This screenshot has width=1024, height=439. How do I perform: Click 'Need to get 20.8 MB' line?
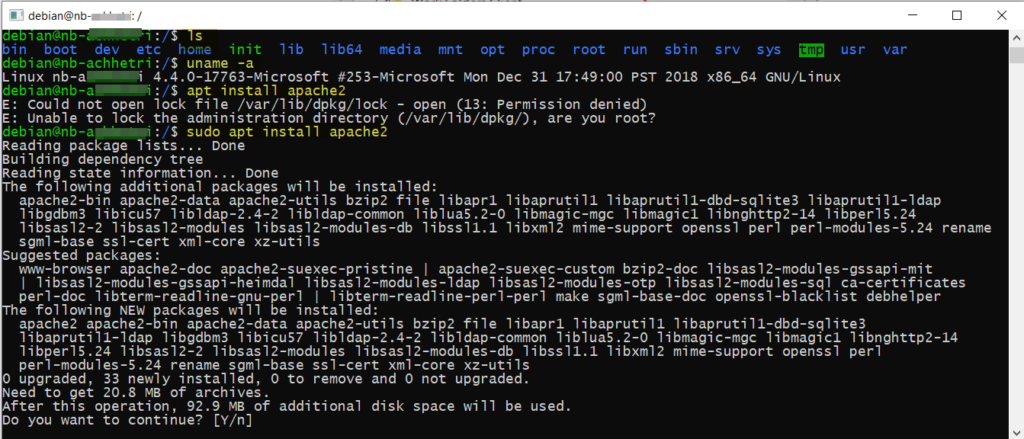point(135,393)
